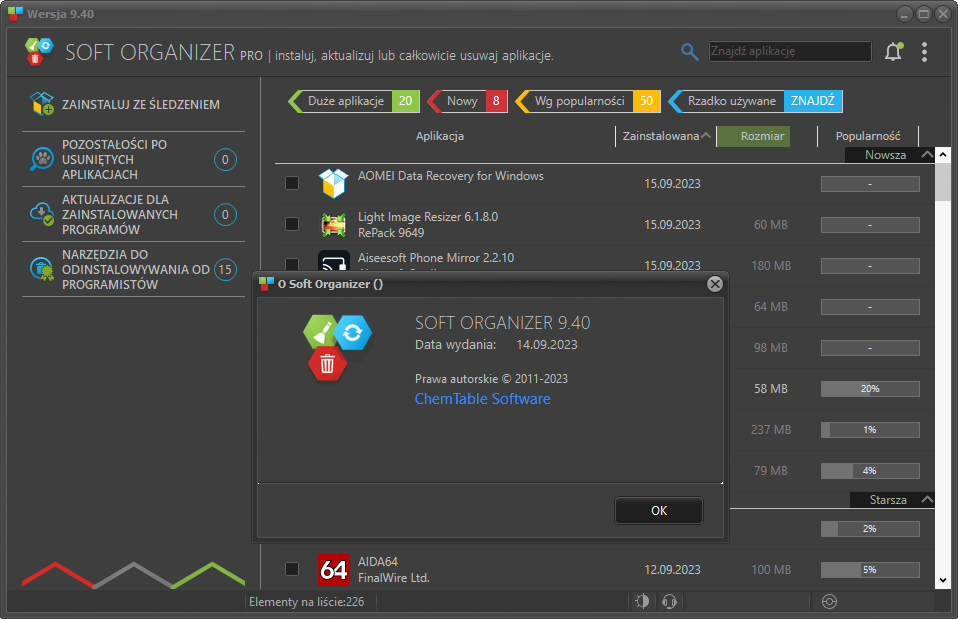
Task: Click the Soft Organizer logo in header
Action: (x=39, y=51)
